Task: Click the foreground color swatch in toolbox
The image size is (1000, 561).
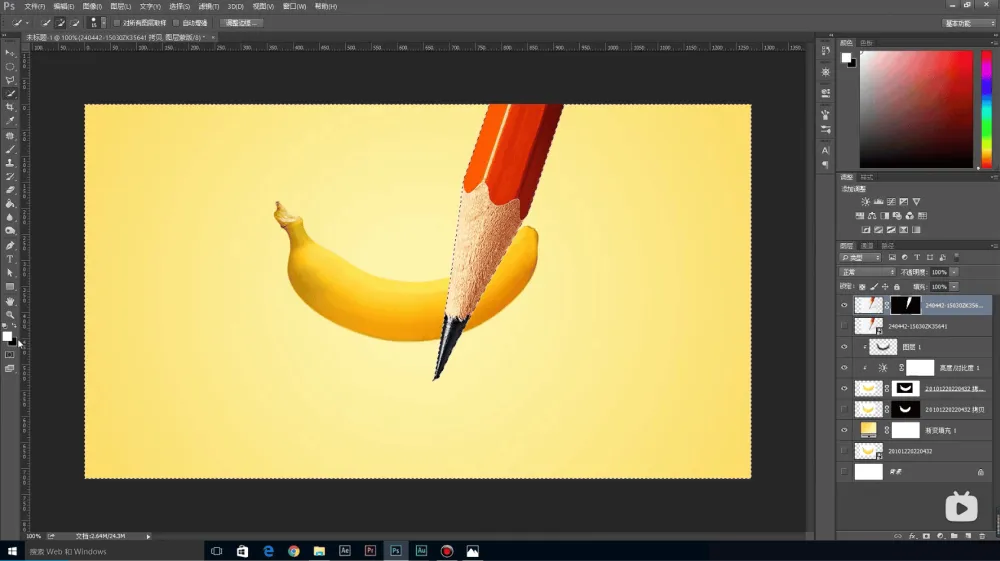Action: (7, 336)
